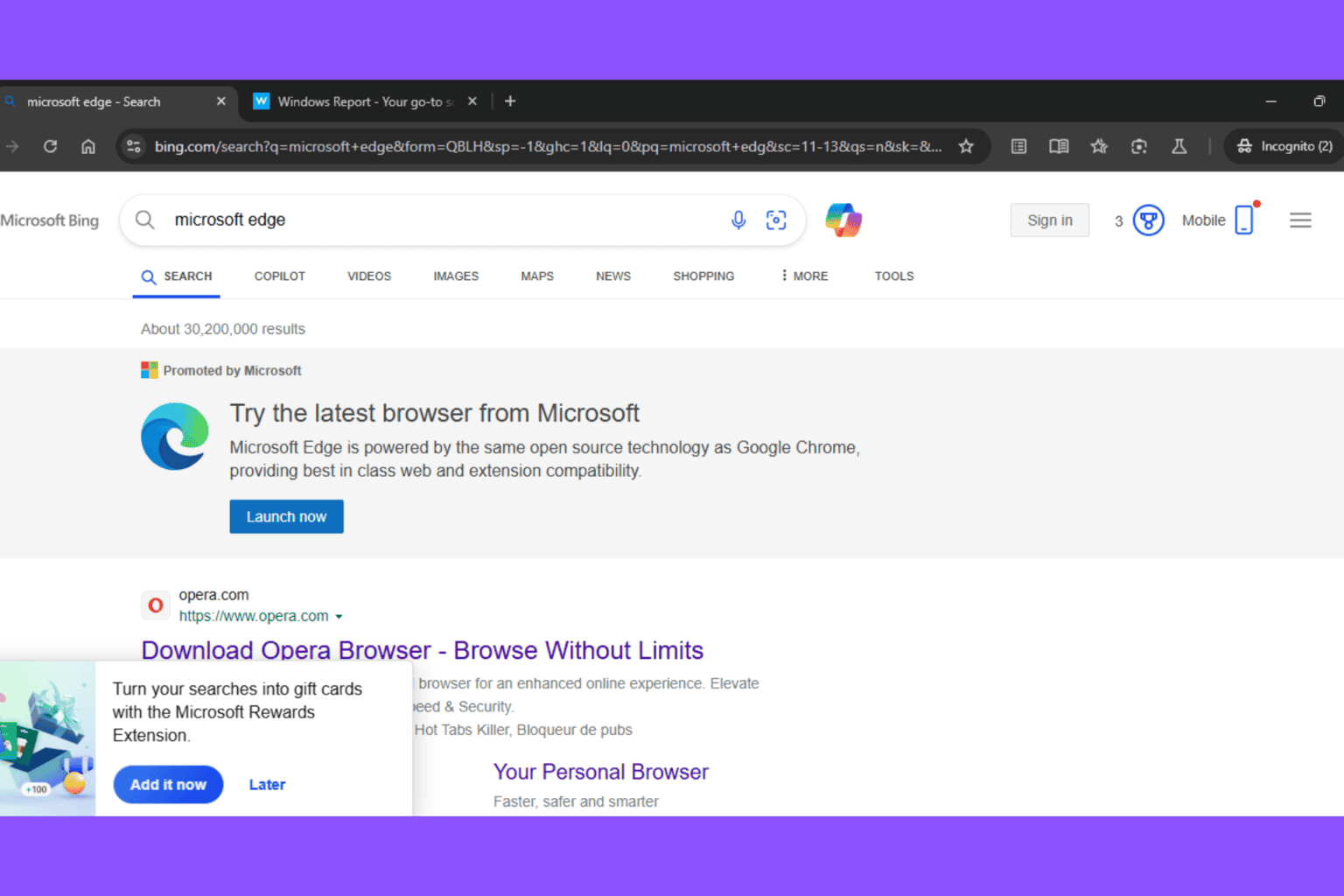Switch to the Windows Report tab
The image size is (1344, 896).
click(364, 101)
